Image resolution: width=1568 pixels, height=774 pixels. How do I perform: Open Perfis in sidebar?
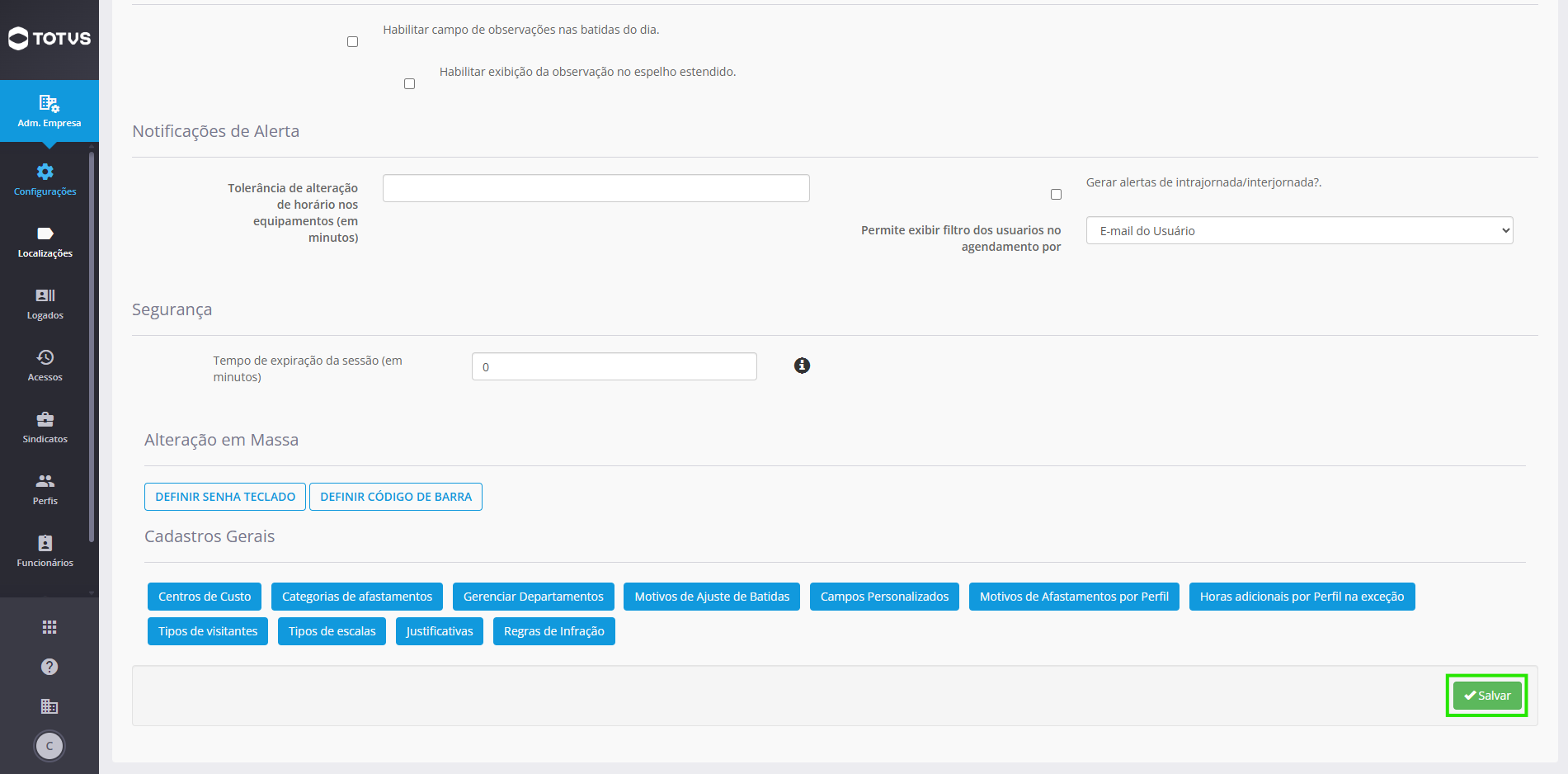[x=45, y=489]
